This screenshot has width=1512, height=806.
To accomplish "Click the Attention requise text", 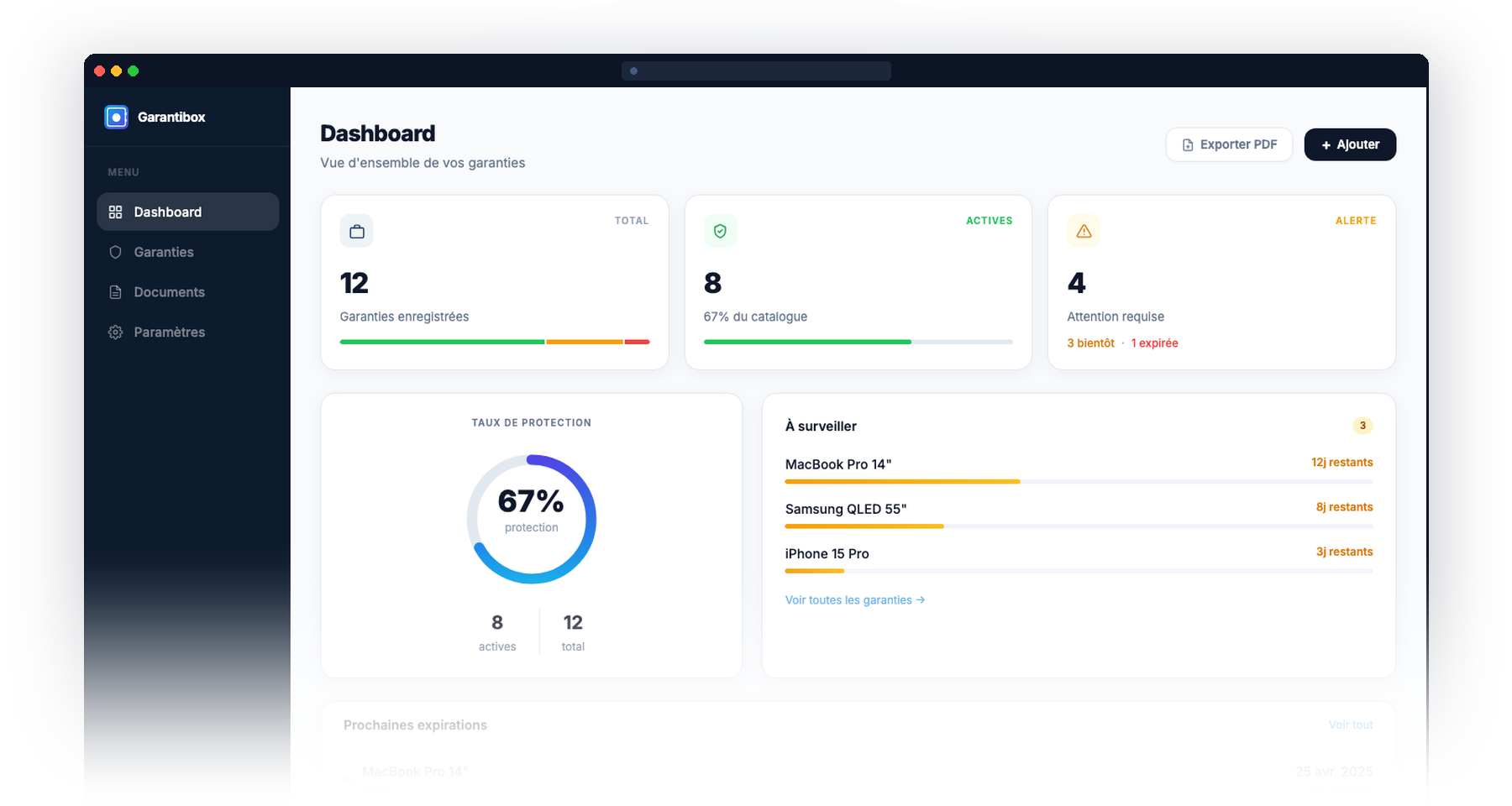I will (x=1116, y=317).
